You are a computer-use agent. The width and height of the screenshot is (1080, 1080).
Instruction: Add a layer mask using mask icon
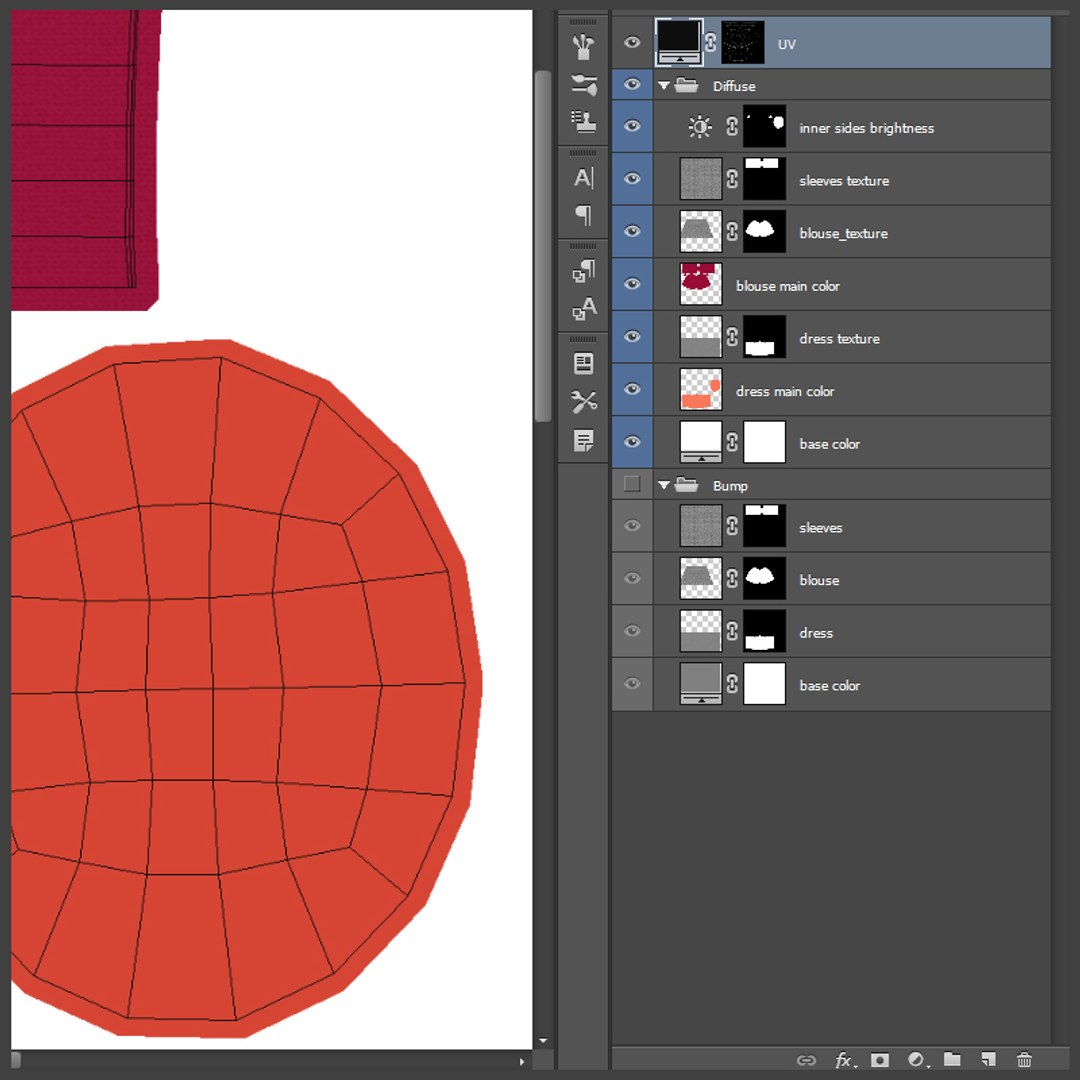pyautogui.click(x=880, y=1060)
